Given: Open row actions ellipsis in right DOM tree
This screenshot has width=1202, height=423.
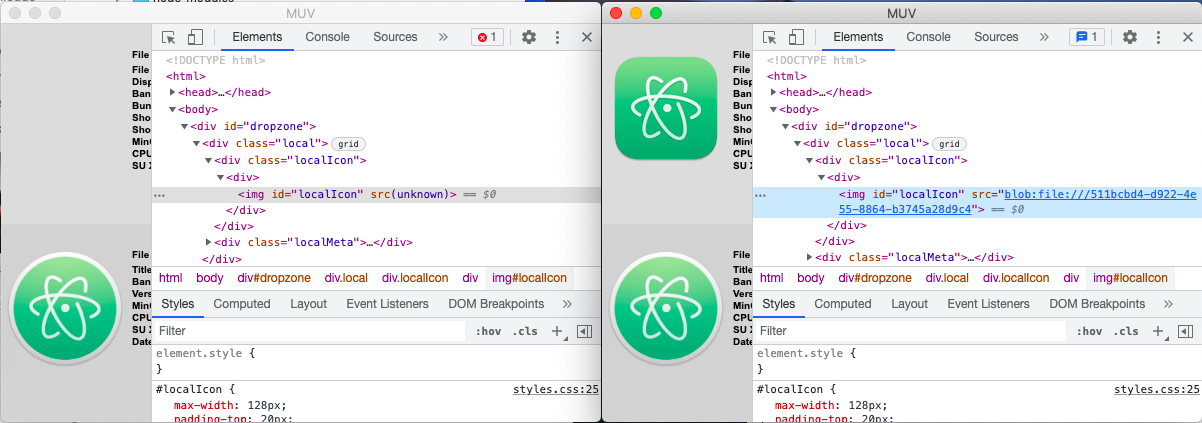Looking at the screenshot, I should [759, 194].
